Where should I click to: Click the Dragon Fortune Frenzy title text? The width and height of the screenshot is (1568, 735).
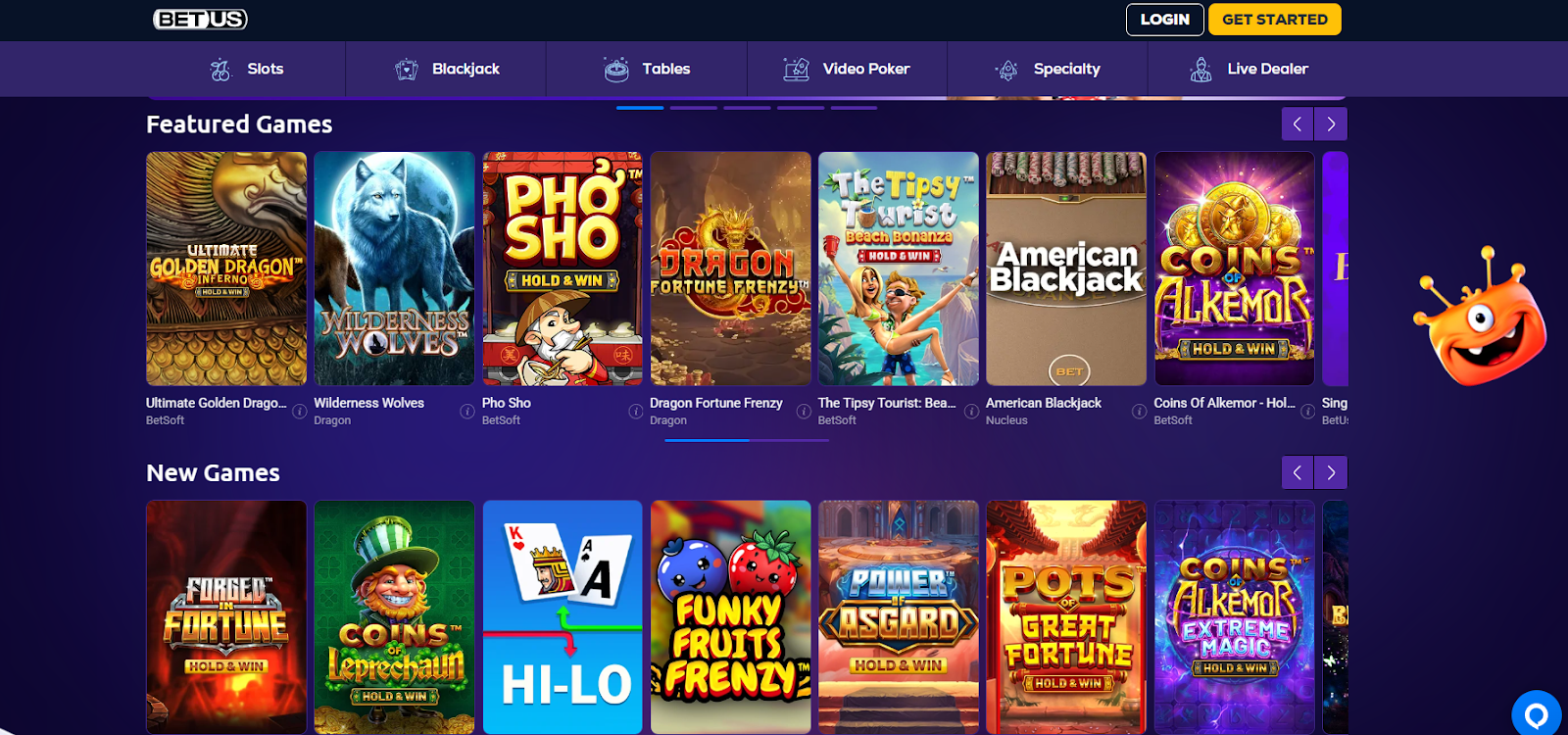point(716,403)
